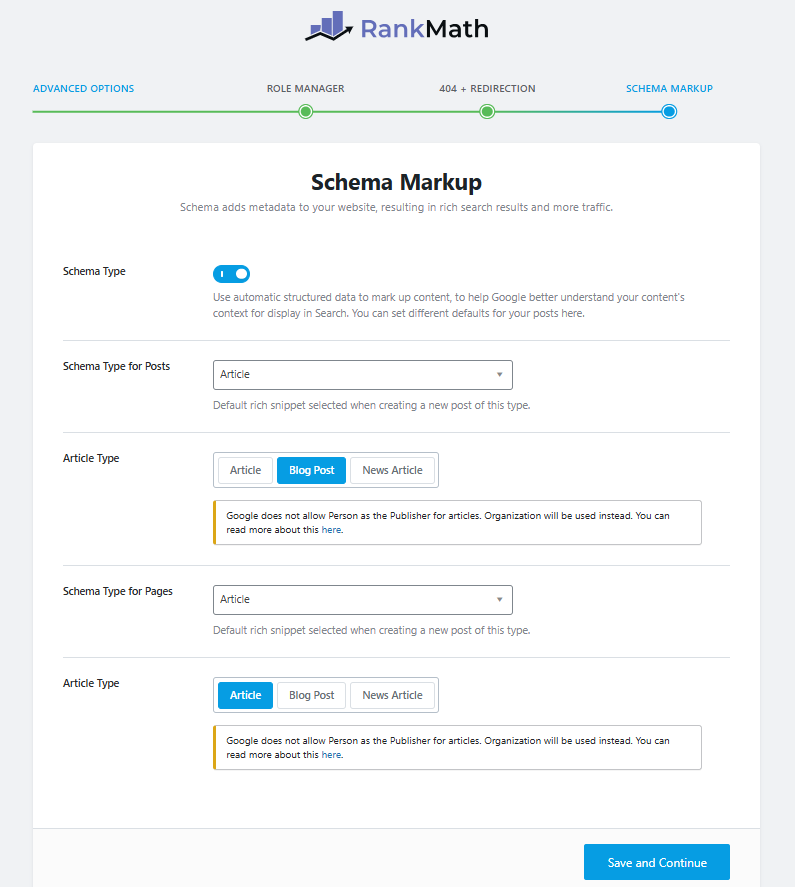
Task: Open the Schema Type for Posts dropdown
Action: pos(362,374)
